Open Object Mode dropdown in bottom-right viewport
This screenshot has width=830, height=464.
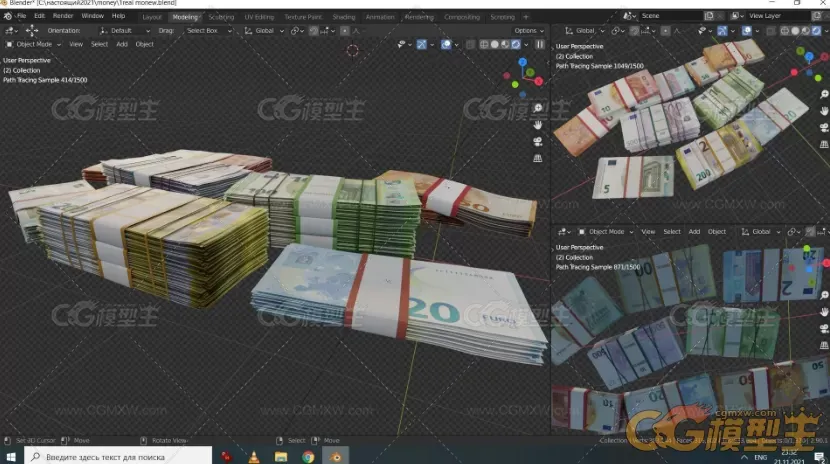point(606,232)
